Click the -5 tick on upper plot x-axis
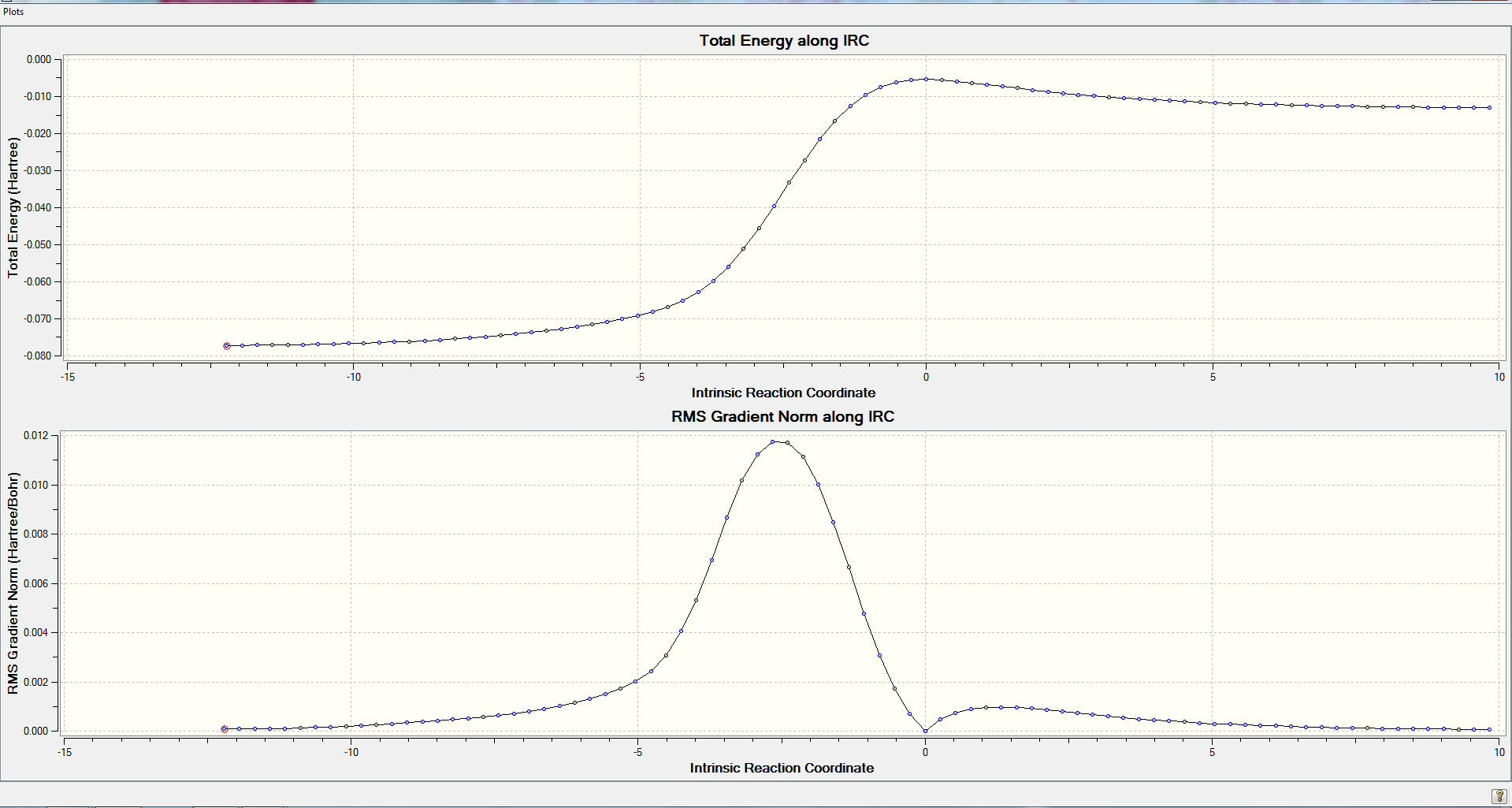The image size is (1512, 808). click(x=640, y=378)
